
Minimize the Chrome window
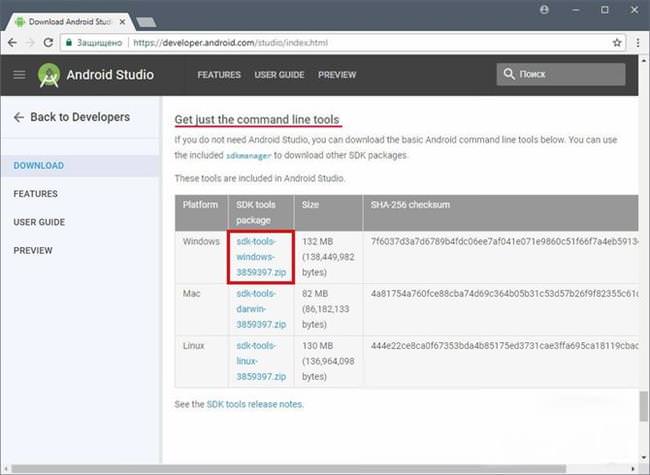coord(575,10)
